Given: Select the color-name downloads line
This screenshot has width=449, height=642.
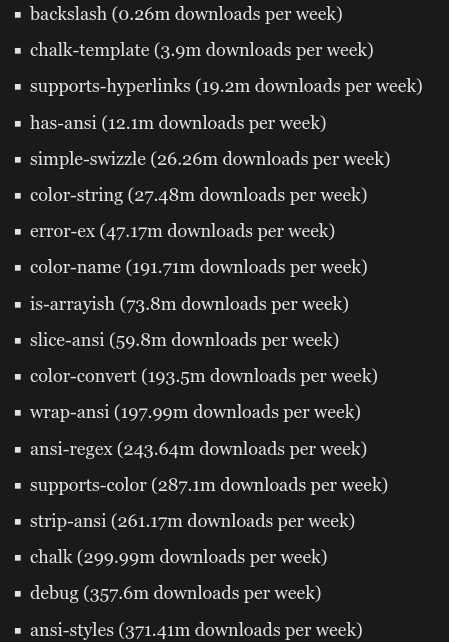Looking at the screenshot, I should [x=199, y=267].
